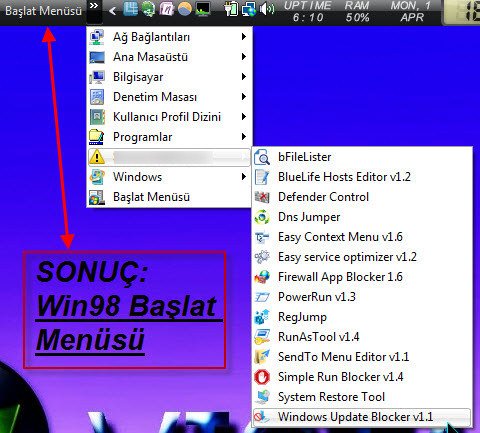The height and width of the screenshot is (433, 480).
Task: Click the blue grid tray icon
Action: coord(131,9)
